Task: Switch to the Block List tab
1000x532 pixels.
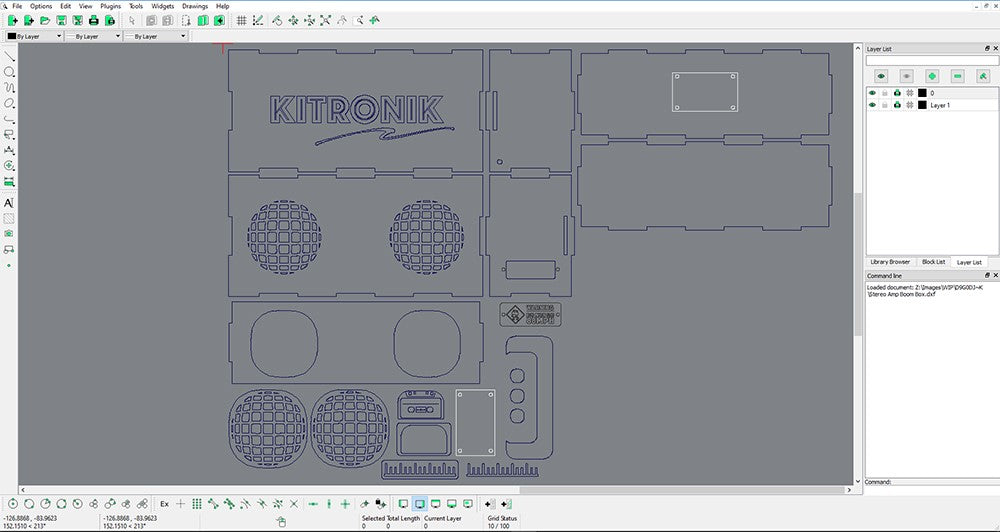Action: (x=933, y=262)
